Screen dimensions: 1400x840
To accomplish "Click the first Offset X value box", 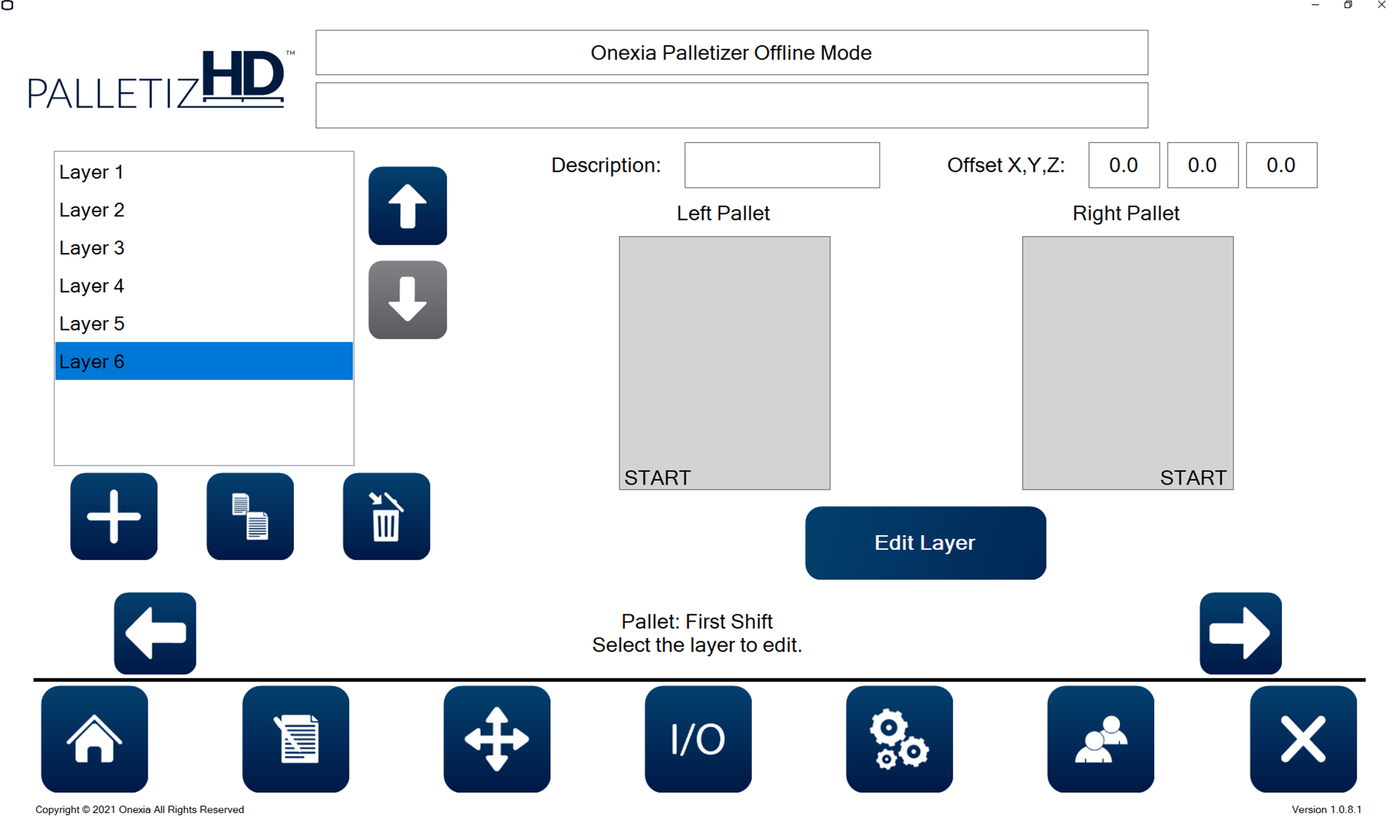I will (1123, 165).
